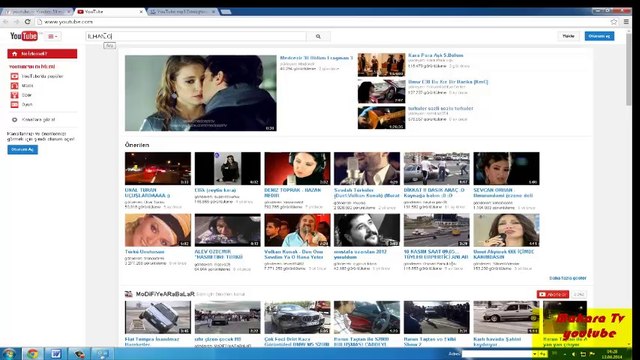The height and width of the screenshot is (360, 640).
Task: Subscribe with the red 'Abone ol' button
Action: 553,294
